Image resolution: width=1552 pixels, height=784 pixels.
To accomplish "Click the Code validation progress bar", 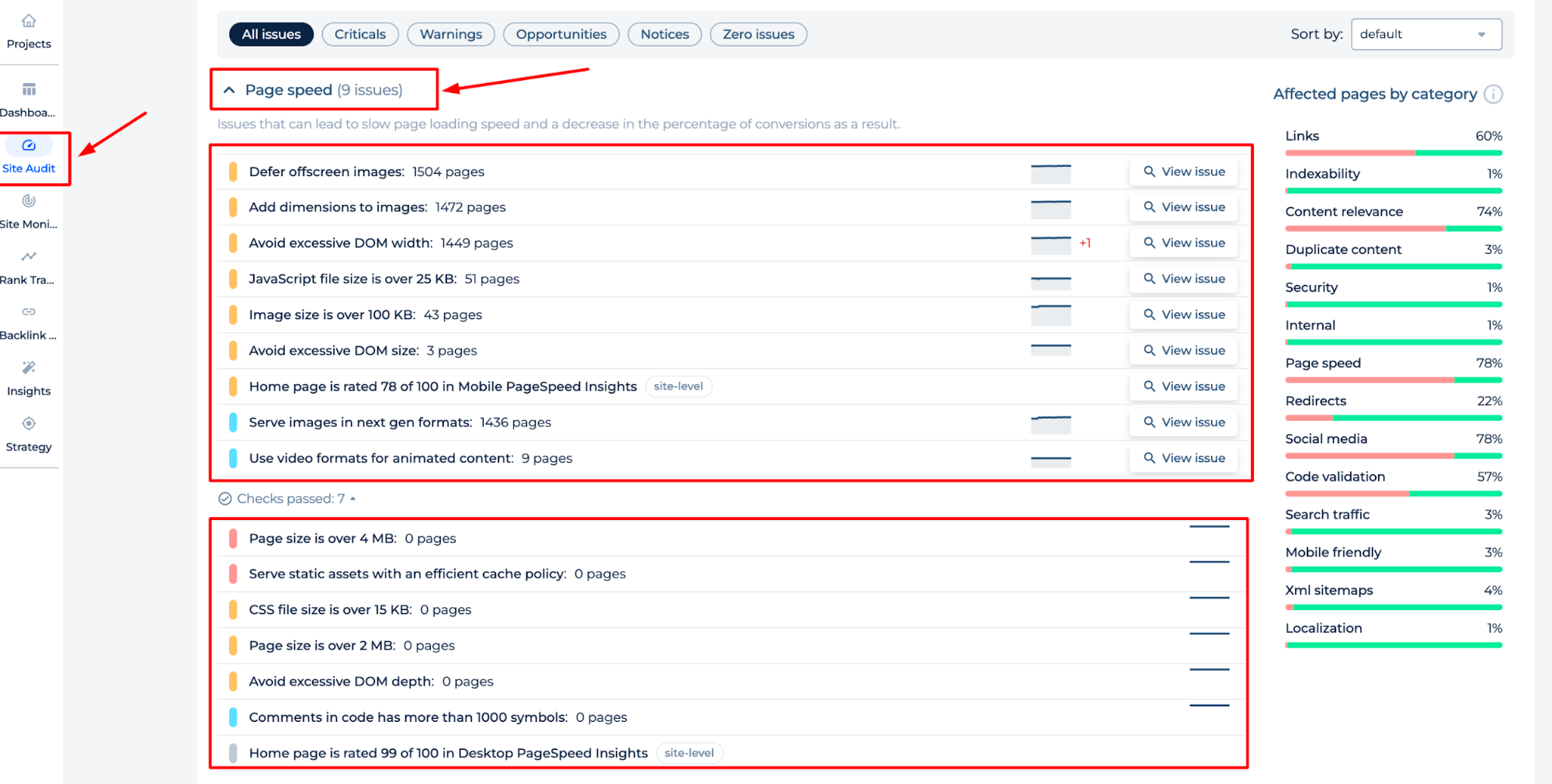I will tap(1394, 494).
